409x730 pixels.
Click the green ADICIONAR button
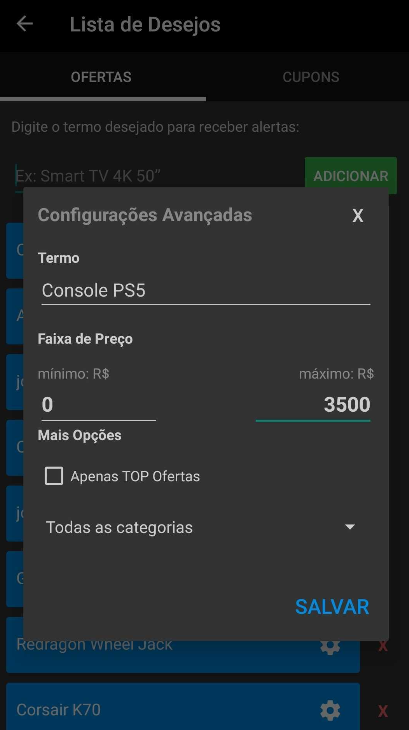(351, 176)
